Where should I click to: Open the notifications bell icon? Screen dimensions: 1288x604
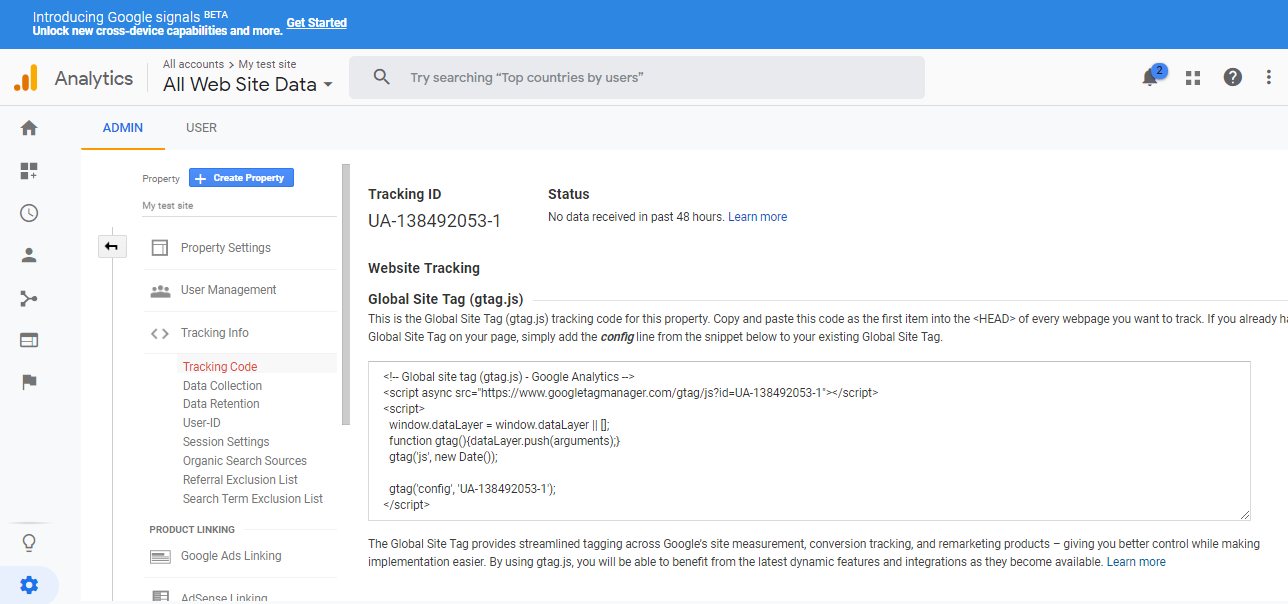click(1150, 78)
